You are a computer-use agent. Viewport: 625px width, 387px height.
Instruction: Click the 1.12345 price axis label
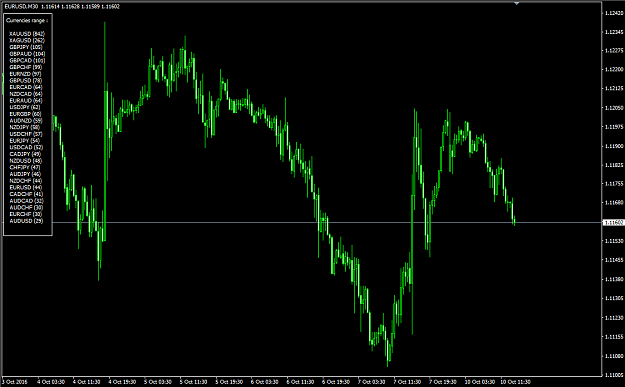coord(614,32)
